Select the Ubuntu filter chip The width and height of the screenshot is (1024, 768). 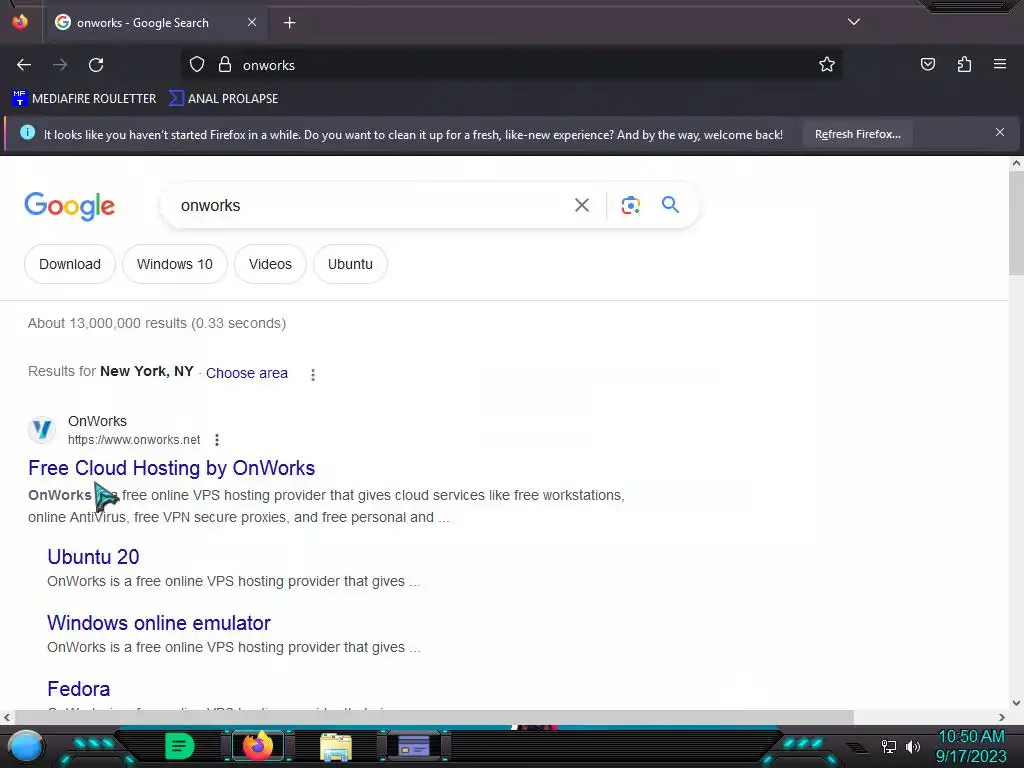coord(350,264)
